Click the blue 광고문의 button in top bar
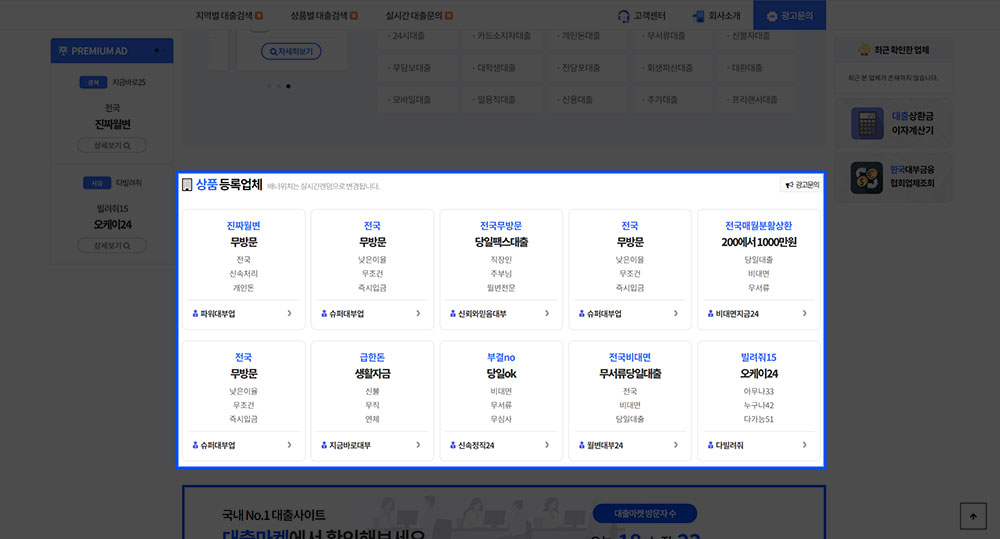The height and width of the screenshot is (539, 1000). 789,16
